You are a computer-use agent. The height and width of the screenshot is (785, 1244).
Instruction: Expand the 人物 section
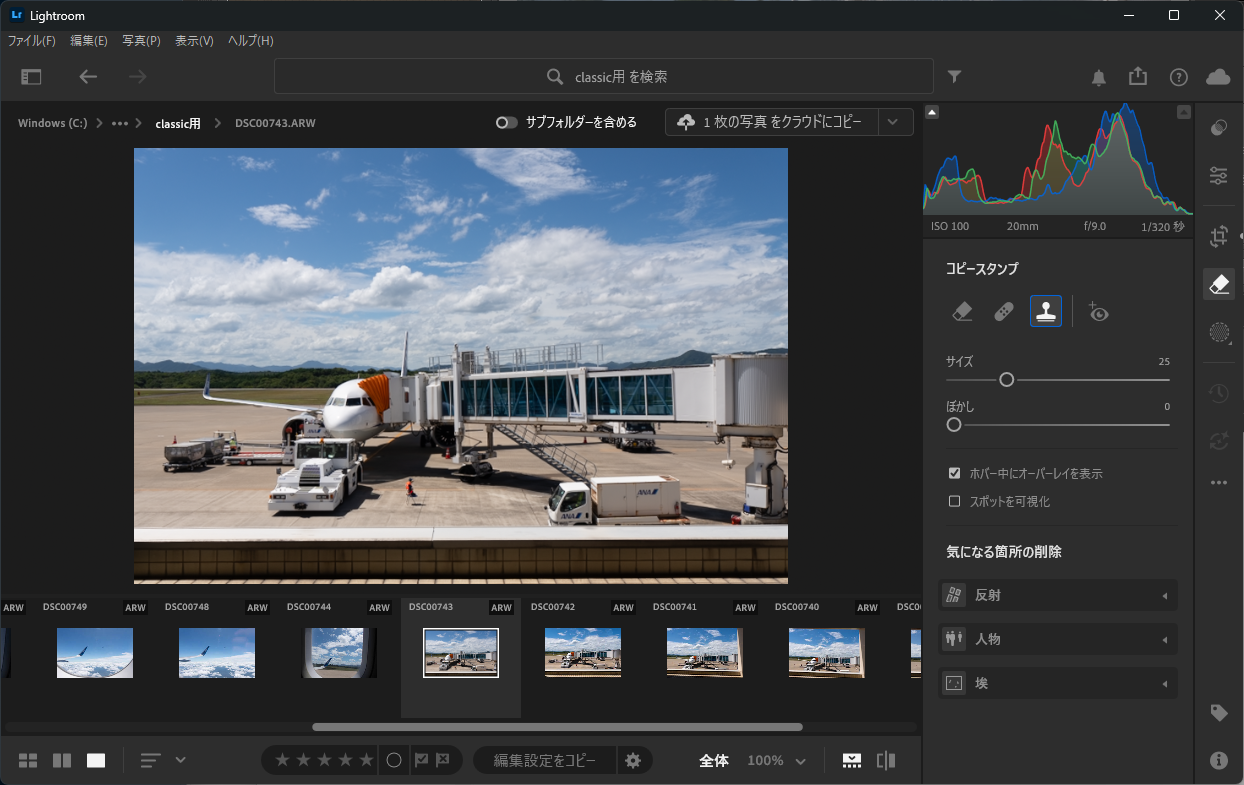1059,639
